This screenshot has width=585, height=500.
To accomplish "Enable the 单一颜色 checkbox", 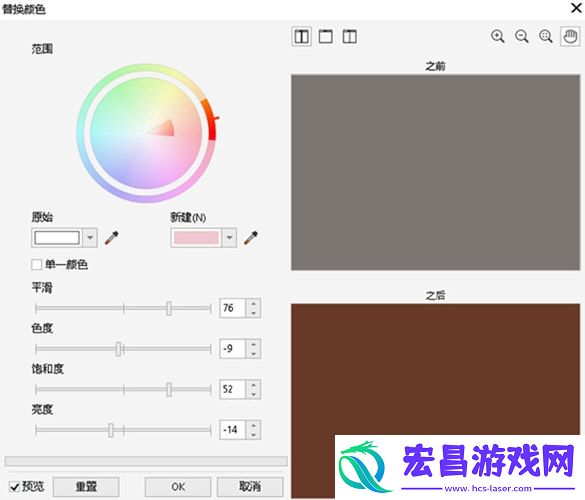I will (x=37, y=265).
